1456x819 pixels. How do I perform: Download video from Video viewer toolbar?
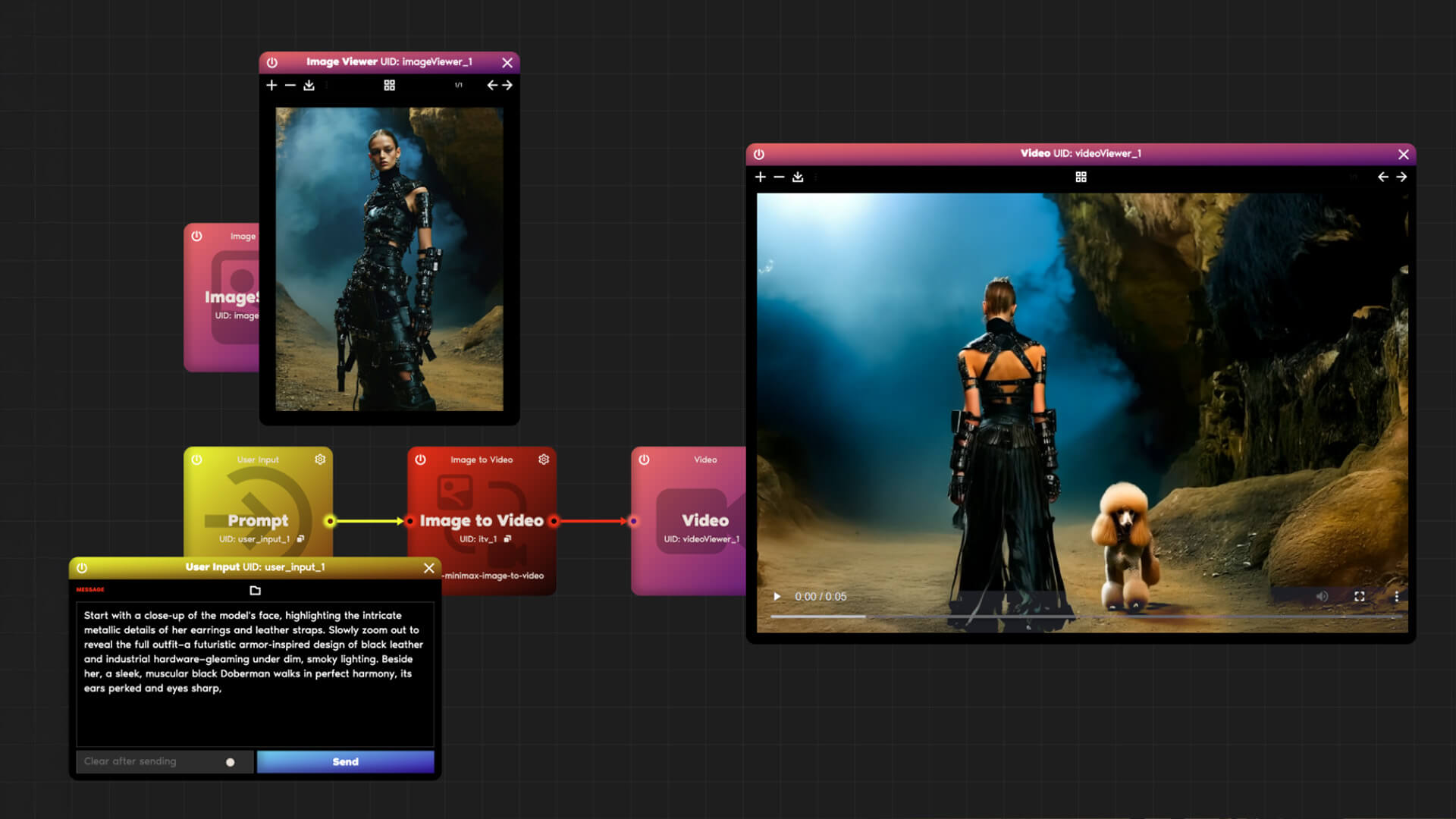(x=798, y=177)
